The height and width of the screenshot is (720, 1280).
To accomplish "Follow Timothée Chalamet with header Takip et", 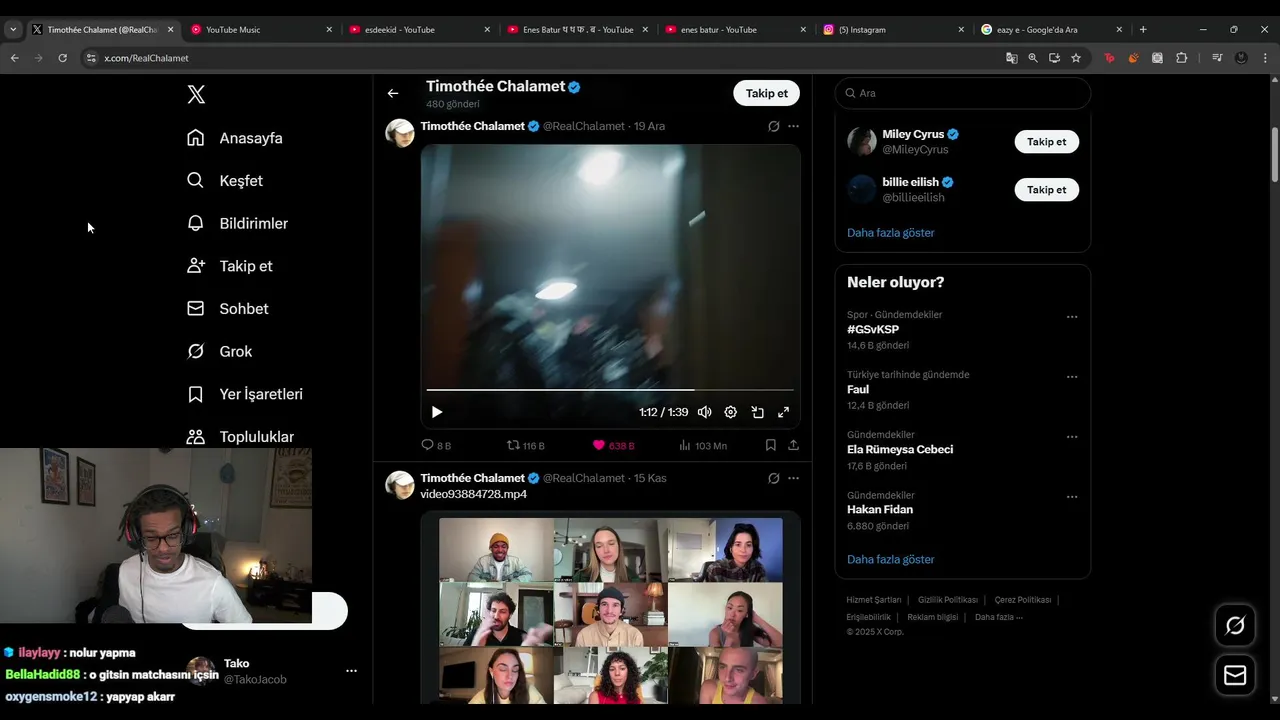I will 766,93.
